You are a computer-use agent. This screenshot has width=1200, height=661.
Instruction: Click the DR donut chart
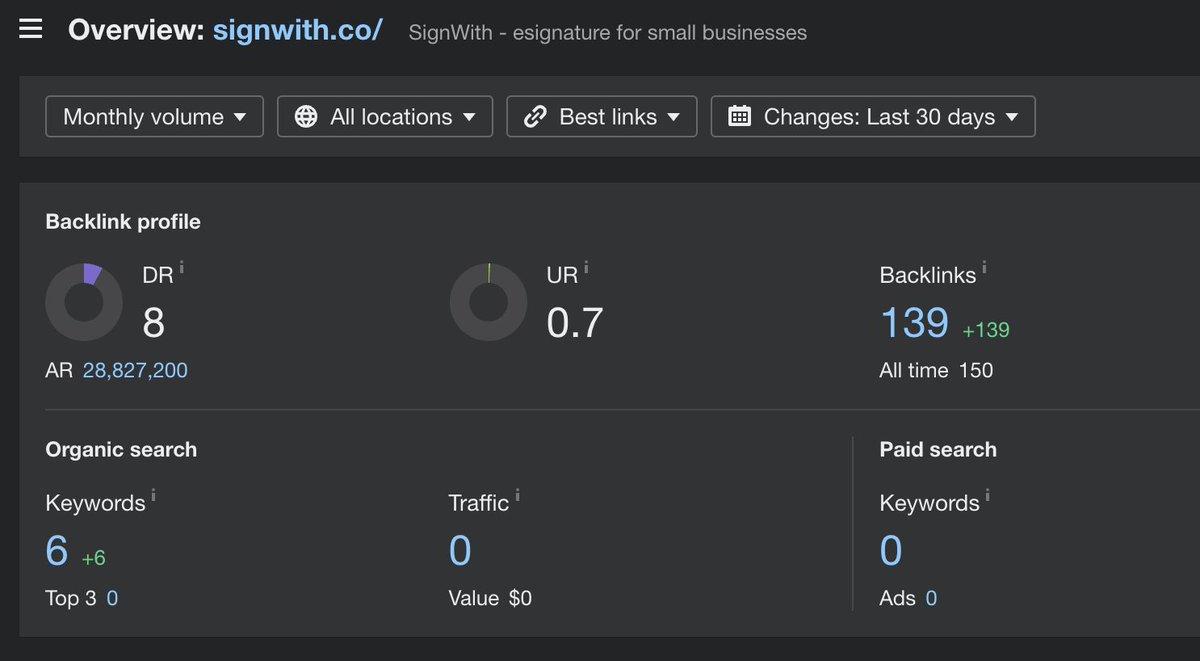tap(85, 302)
